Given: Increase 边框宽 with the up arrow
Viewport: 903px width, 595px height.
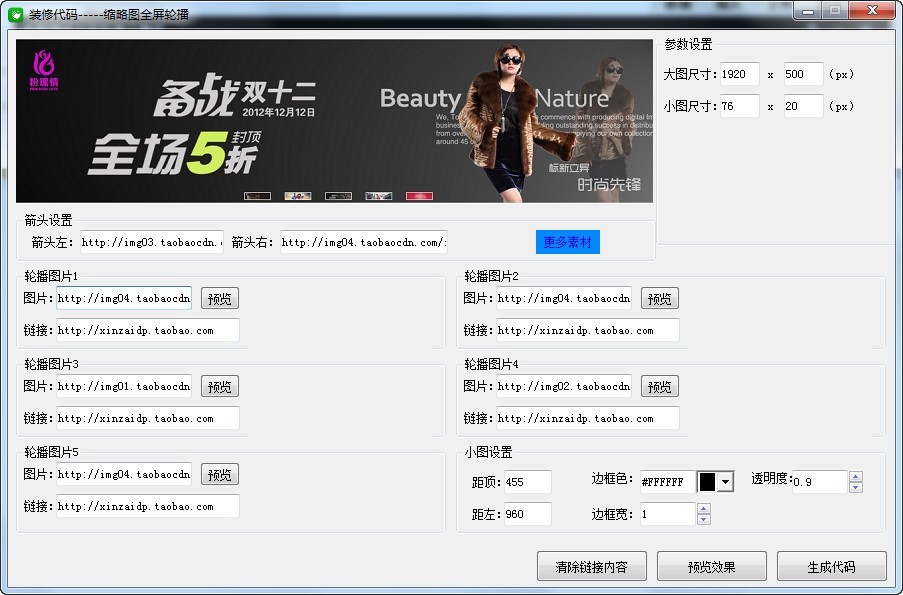Looking at the screenshot, I should pyautogui.click(x=703, y=509).
